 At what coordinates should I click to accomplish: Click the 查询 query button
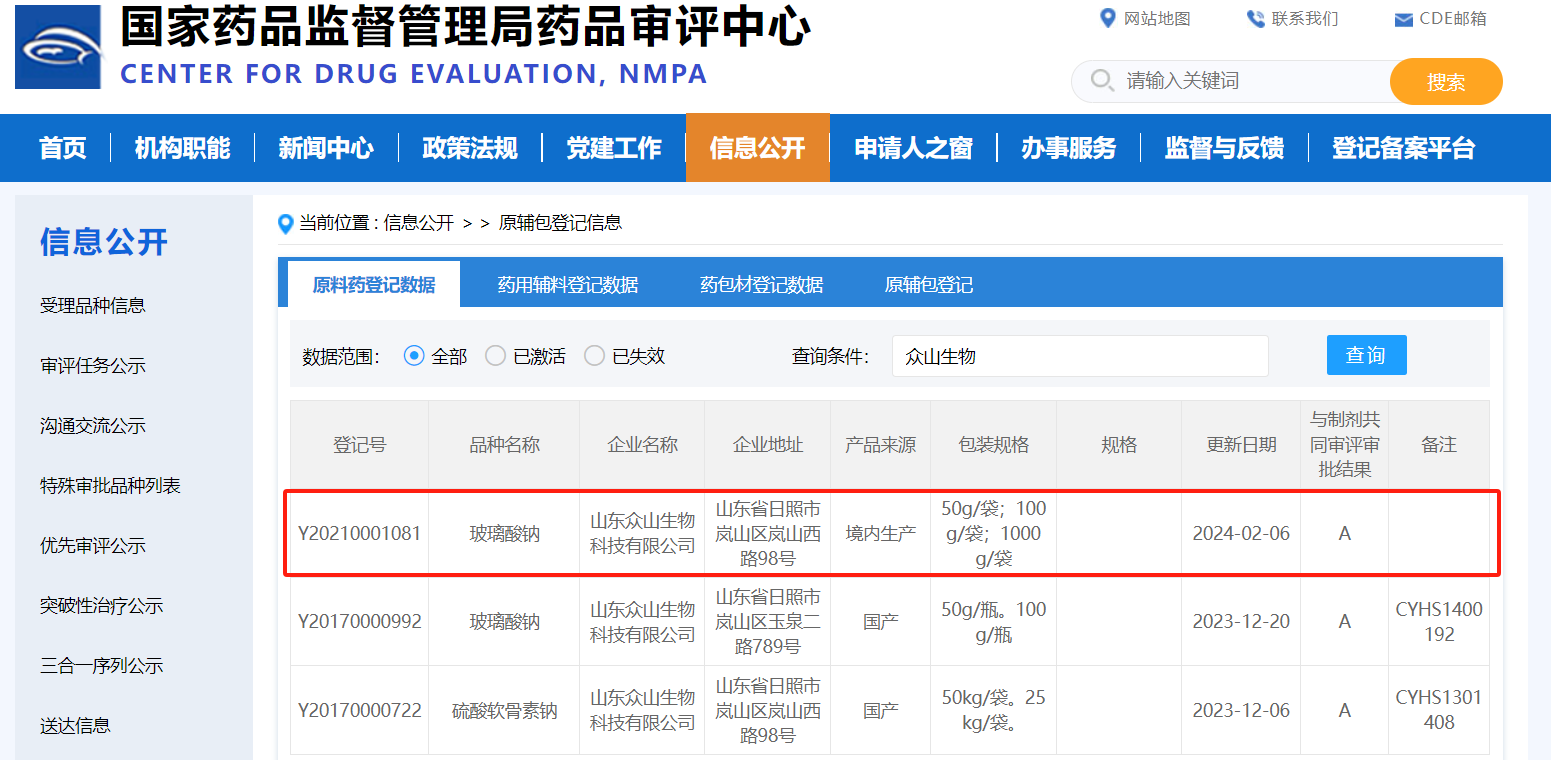pos(1366,354)
